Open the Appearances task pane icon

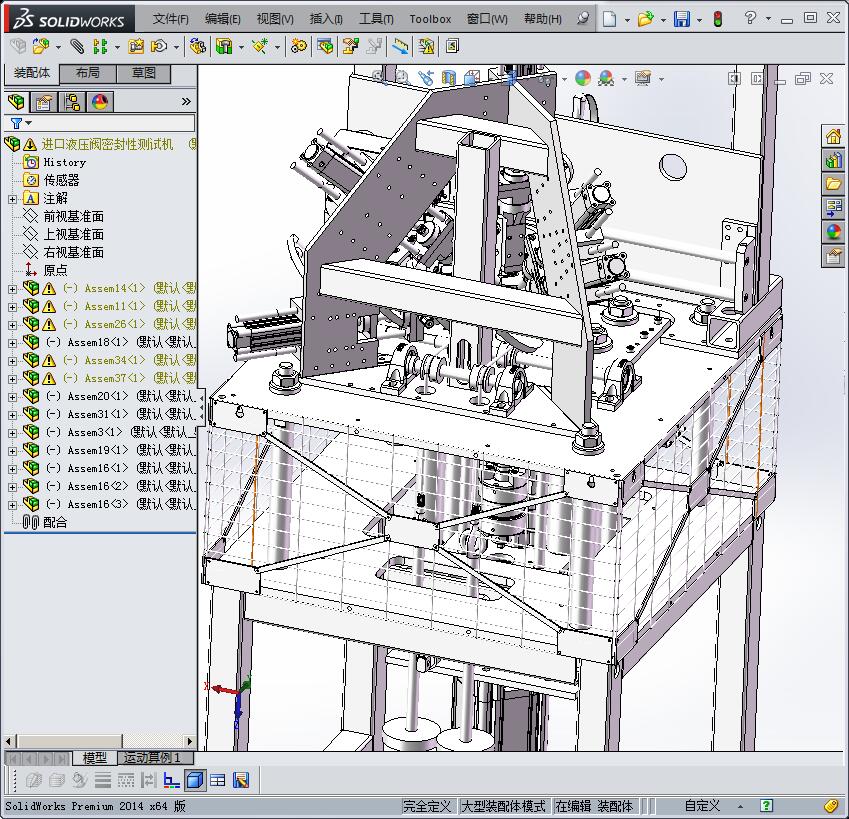[833, 232]
